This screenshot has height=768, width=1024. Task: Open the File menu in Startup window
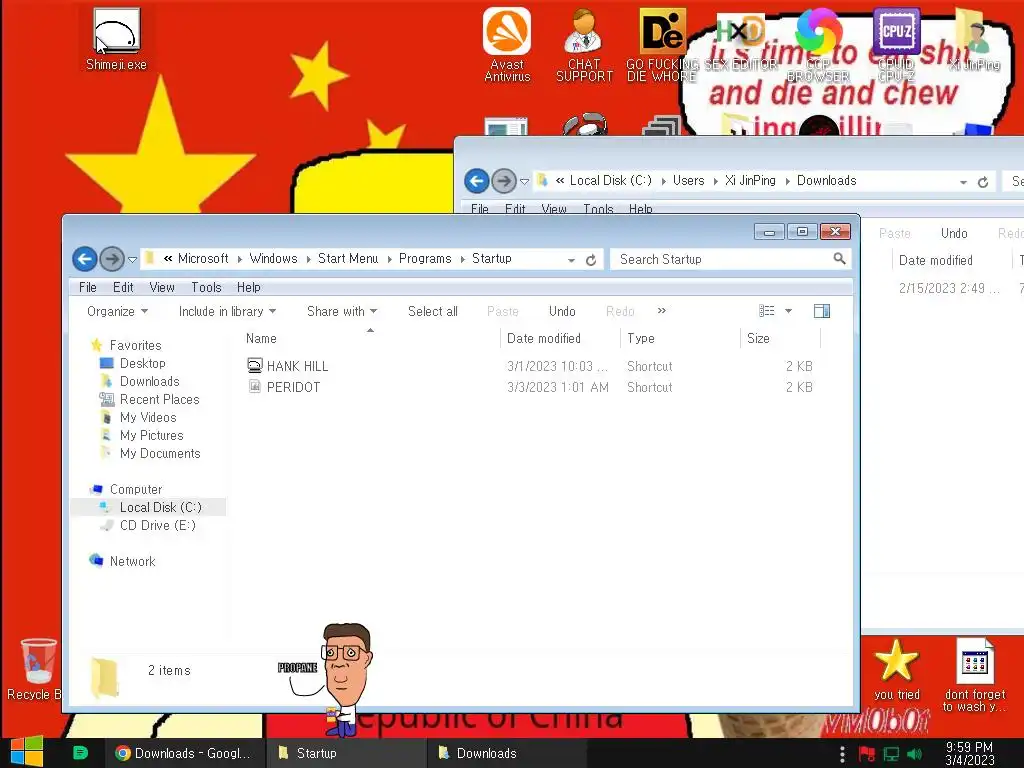coord(88,287)
